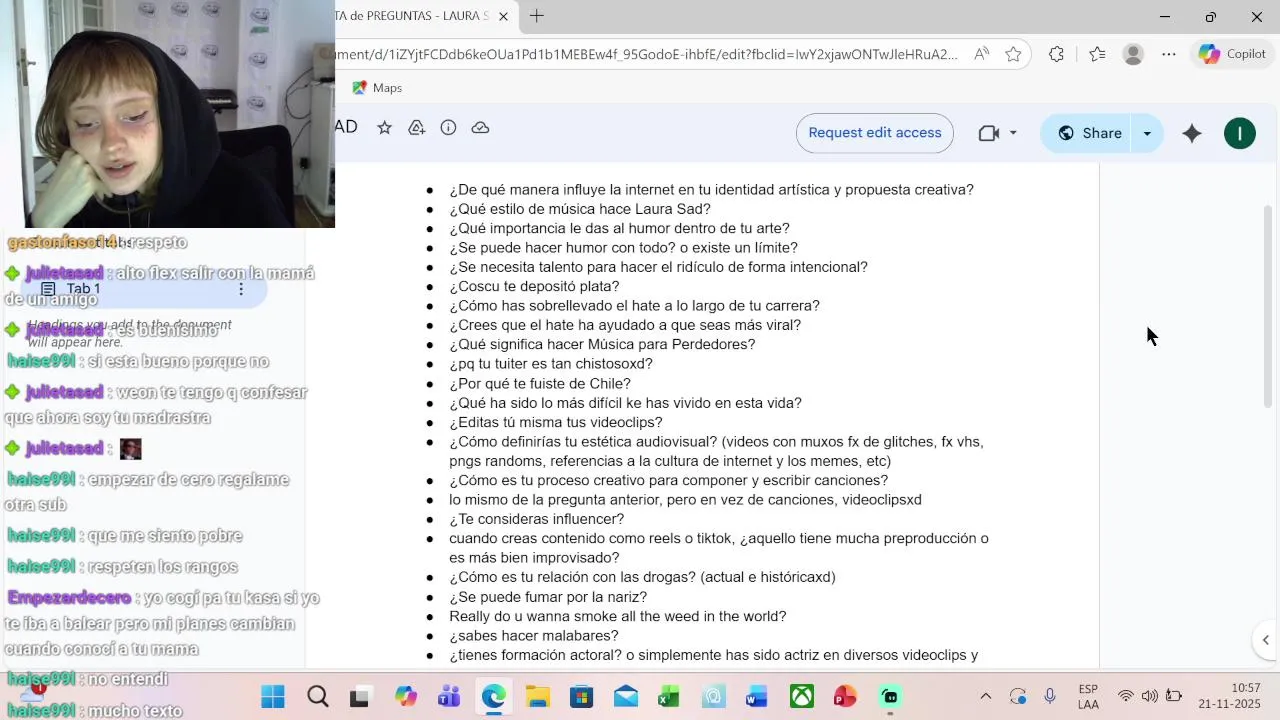
Task: Click the Google account avatar 'I'
Action: click(1239, 133)
